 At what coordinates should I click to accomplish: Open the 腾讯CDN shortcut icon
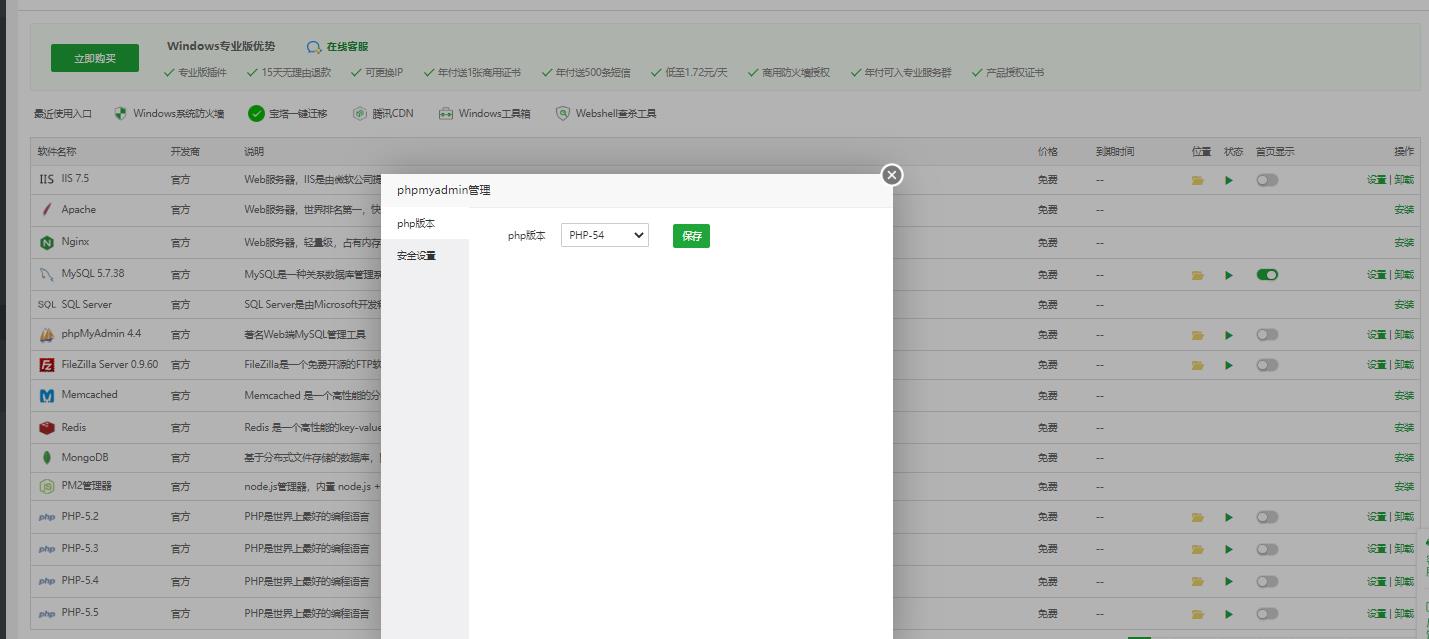[360, 114]
